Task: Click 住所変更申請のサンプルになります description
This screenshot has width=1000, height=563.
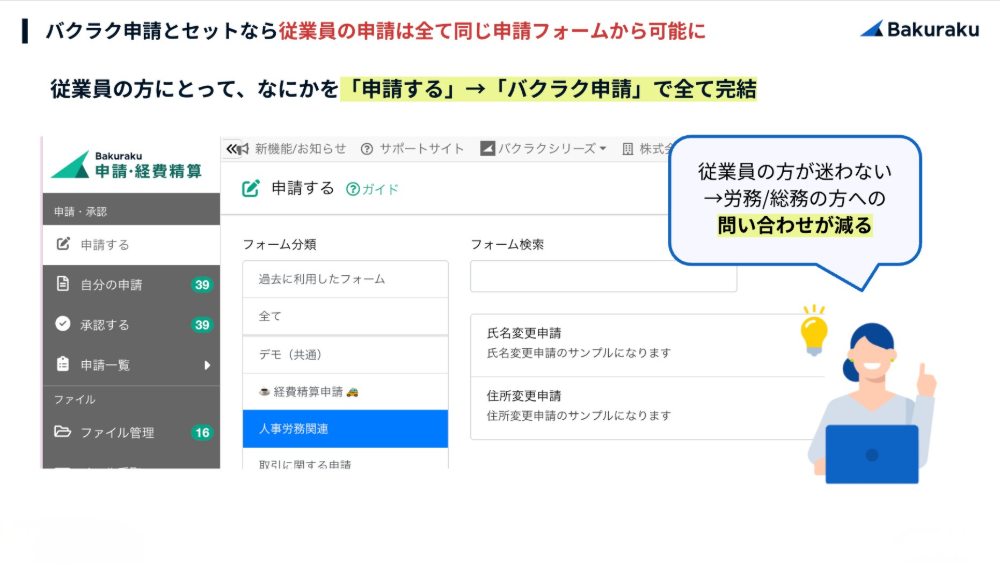Action: [x=578, y=416]
